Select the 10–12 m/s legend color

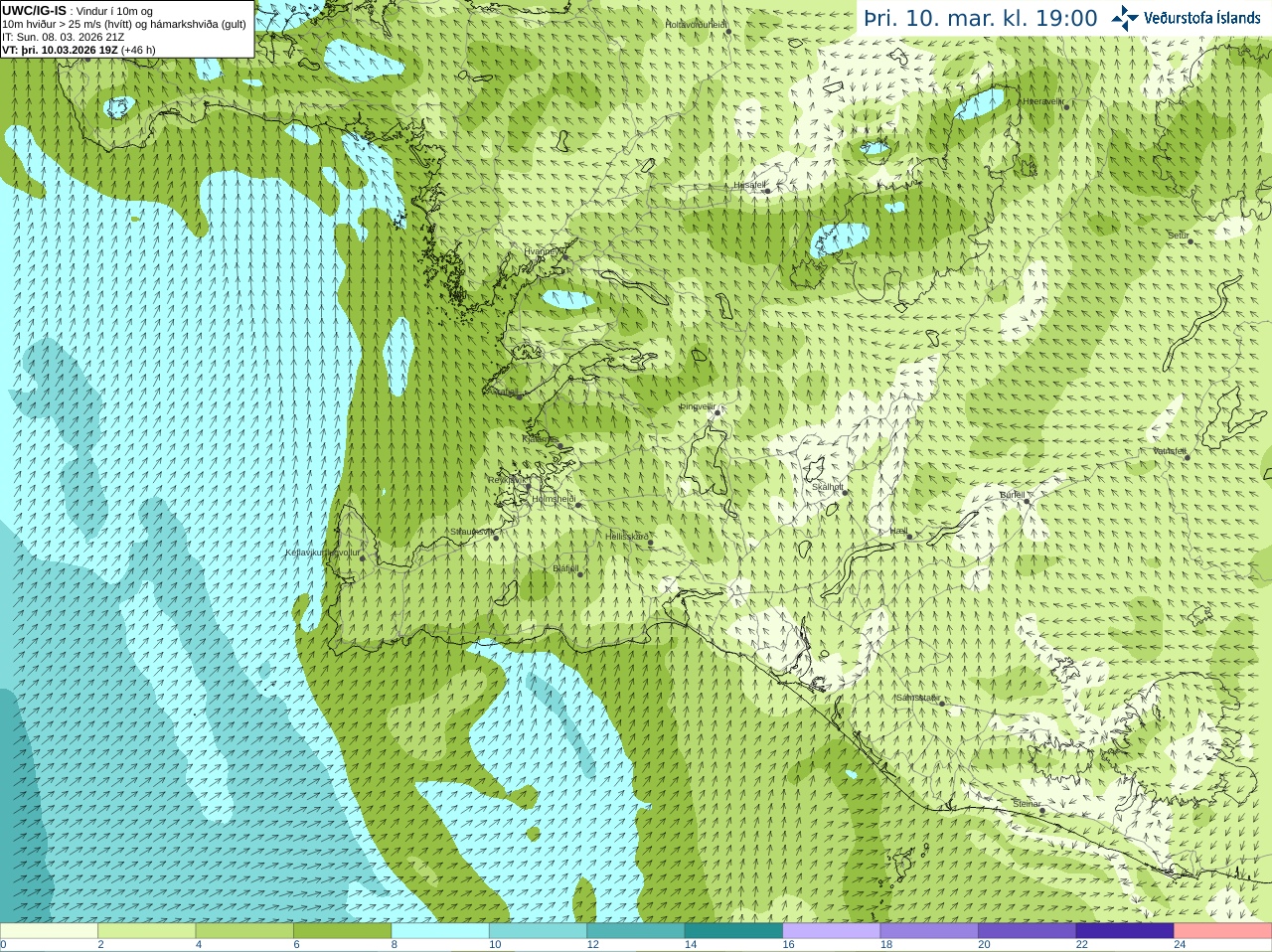tap(538, 931)
